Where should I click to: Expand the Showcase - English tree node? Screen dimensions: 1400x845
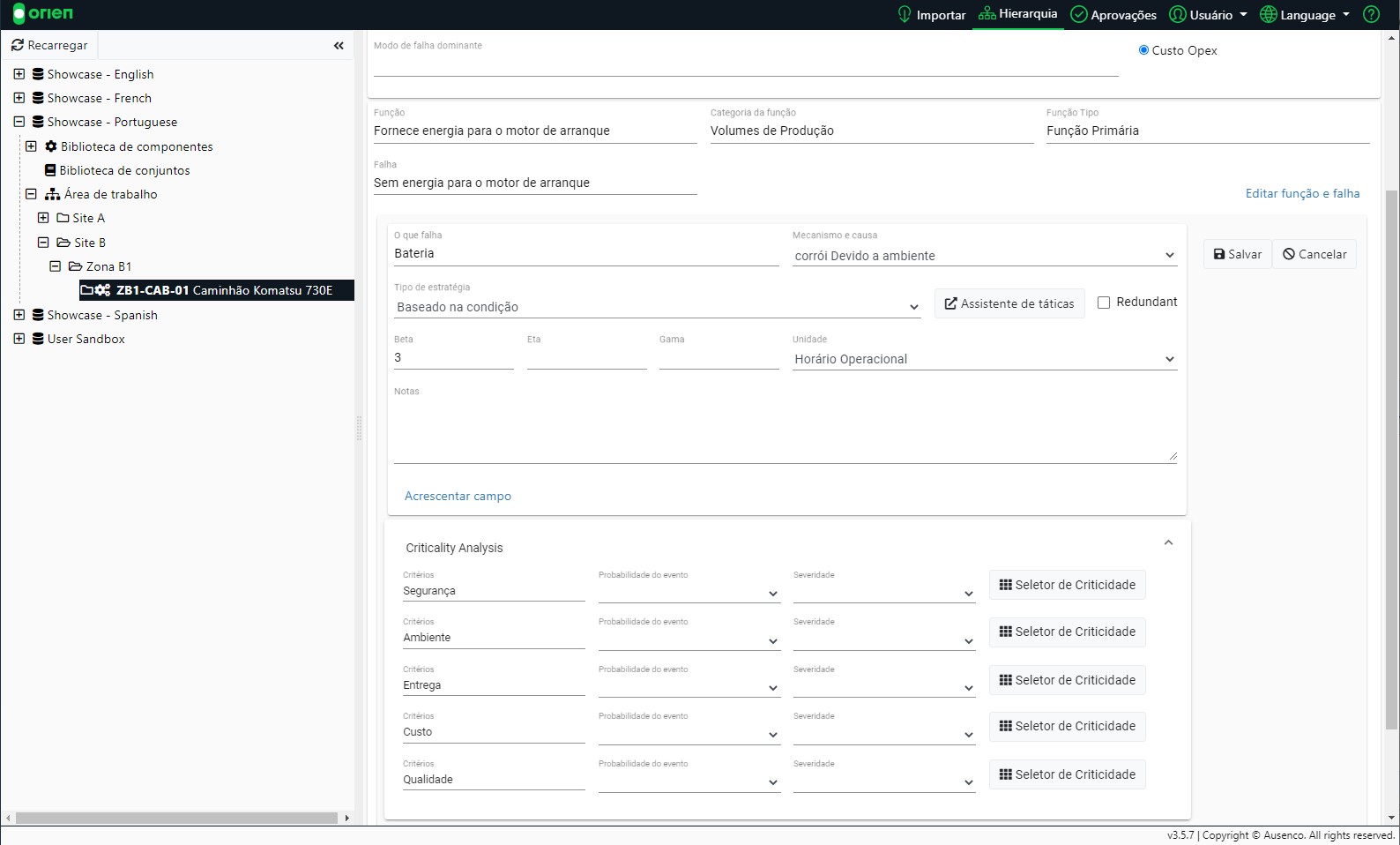coord(19,74)
